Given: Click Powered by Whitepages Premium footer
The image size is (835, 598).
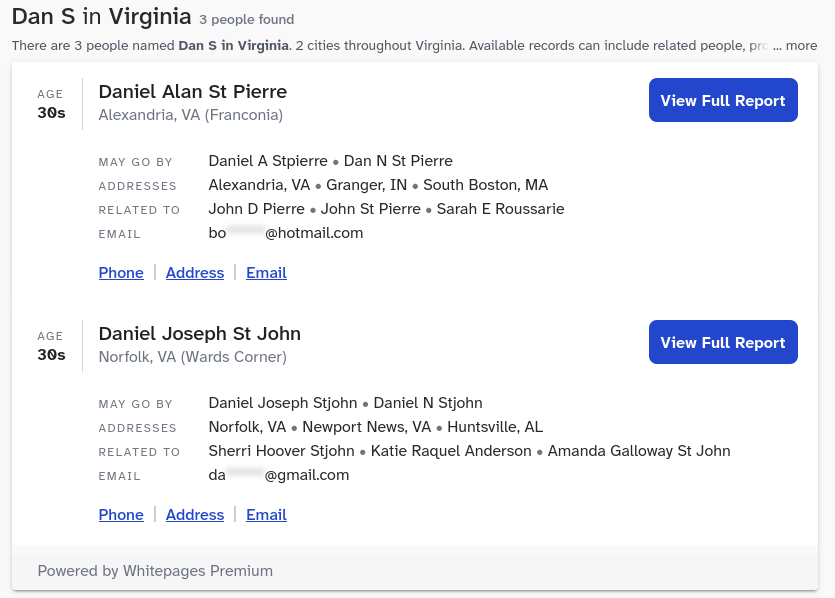Looking at the screenshot, I should tap(155, 570).
